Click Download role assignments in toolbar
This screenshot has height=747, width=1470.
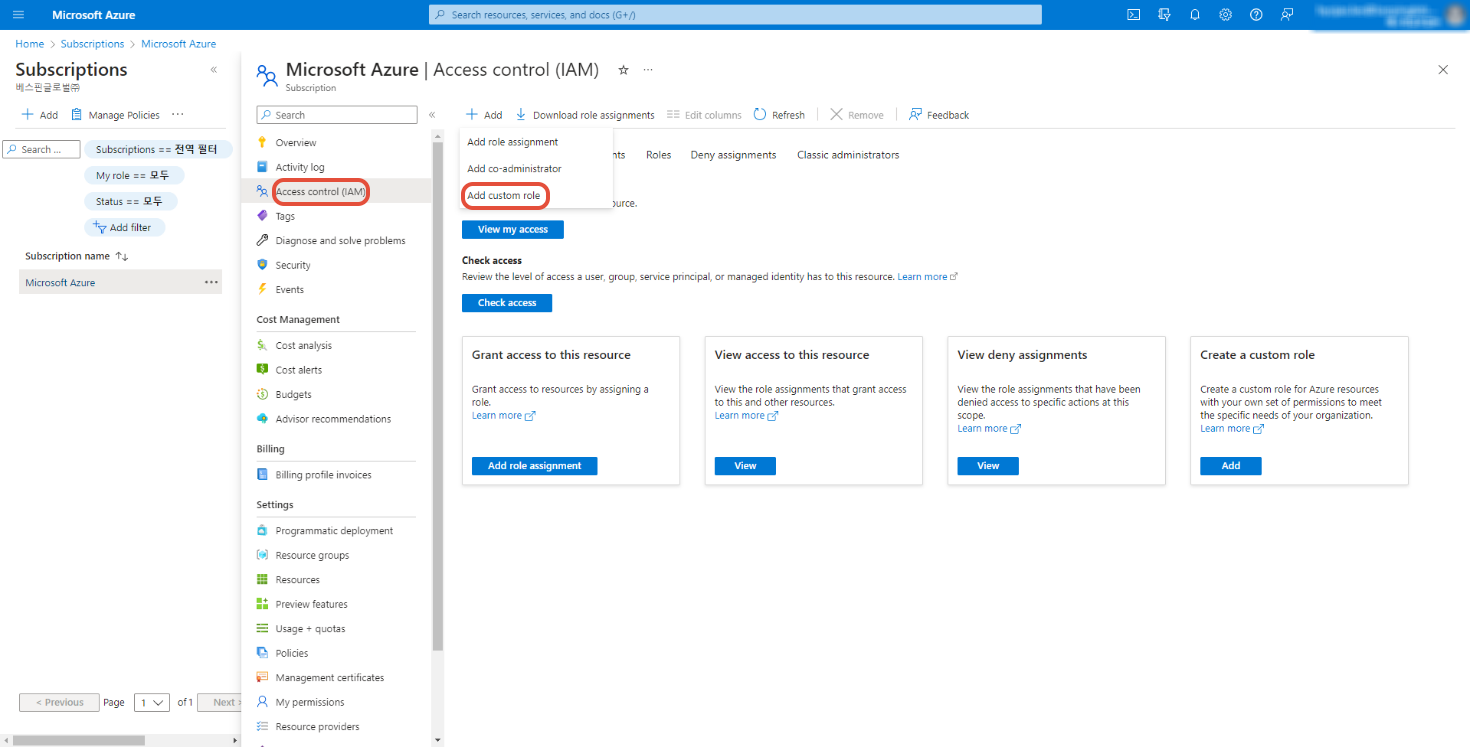pos(585,115)
